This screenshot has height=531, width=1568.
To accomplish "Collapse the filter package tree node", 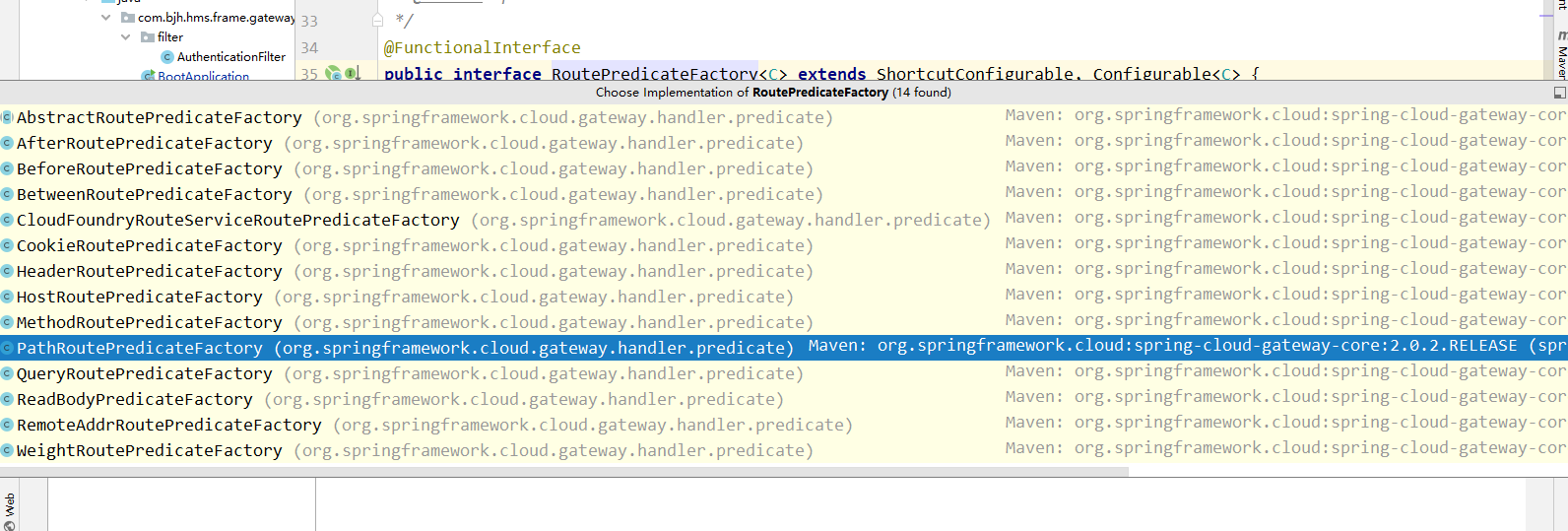I will point(125,37).
